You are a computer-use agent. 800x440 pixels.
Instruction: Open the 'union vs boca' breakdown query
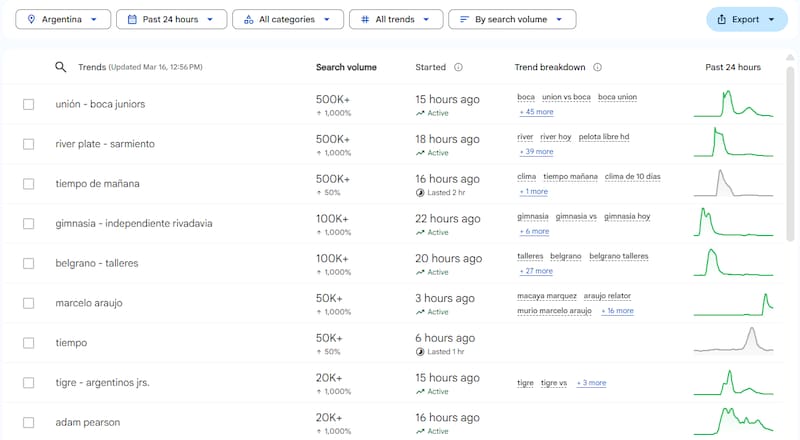tap(566, 97)
